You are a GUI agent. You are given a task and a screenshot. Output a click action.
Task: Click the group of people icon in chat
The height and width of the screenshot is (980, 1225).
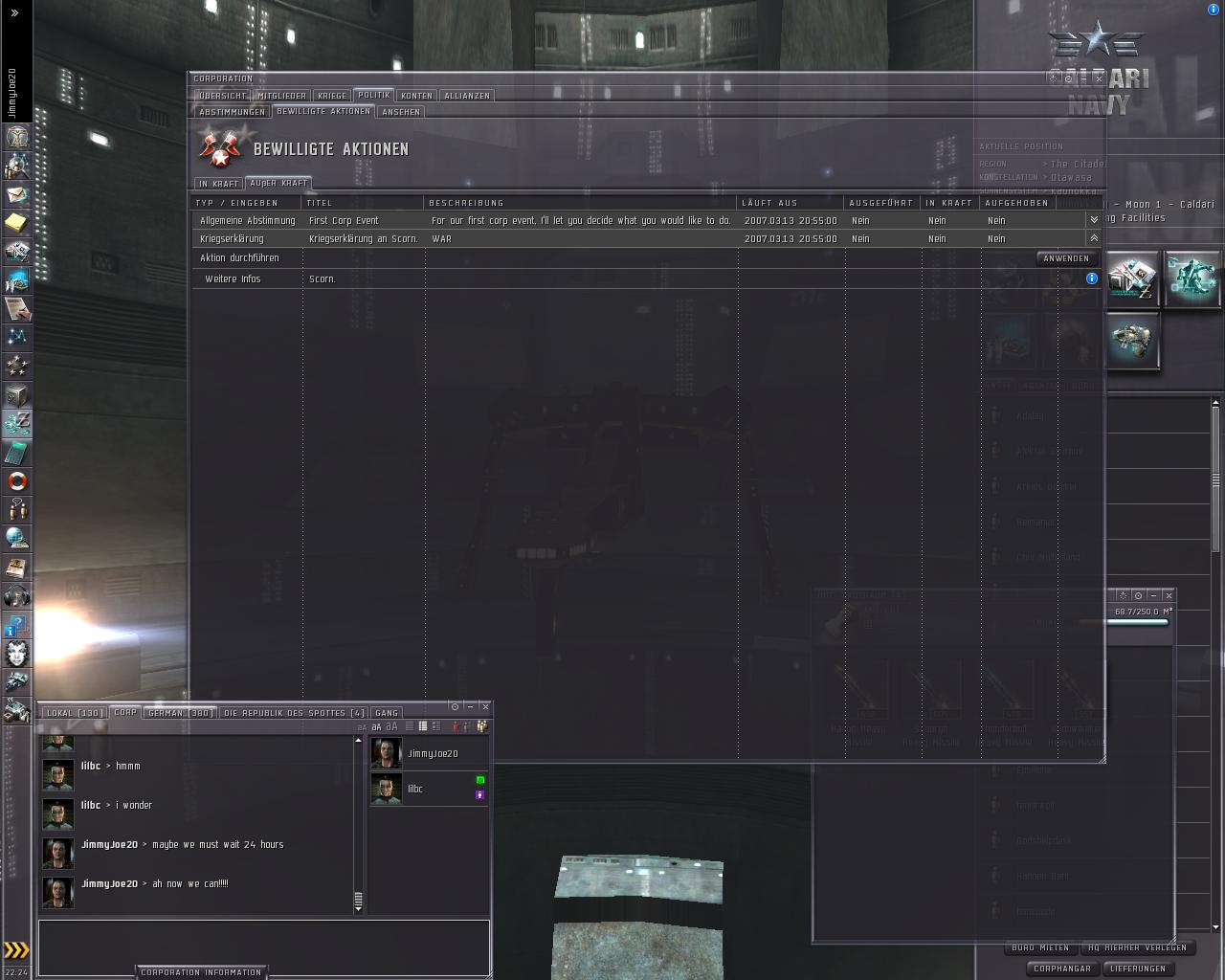pyautogui.click(x=481, y=726)
